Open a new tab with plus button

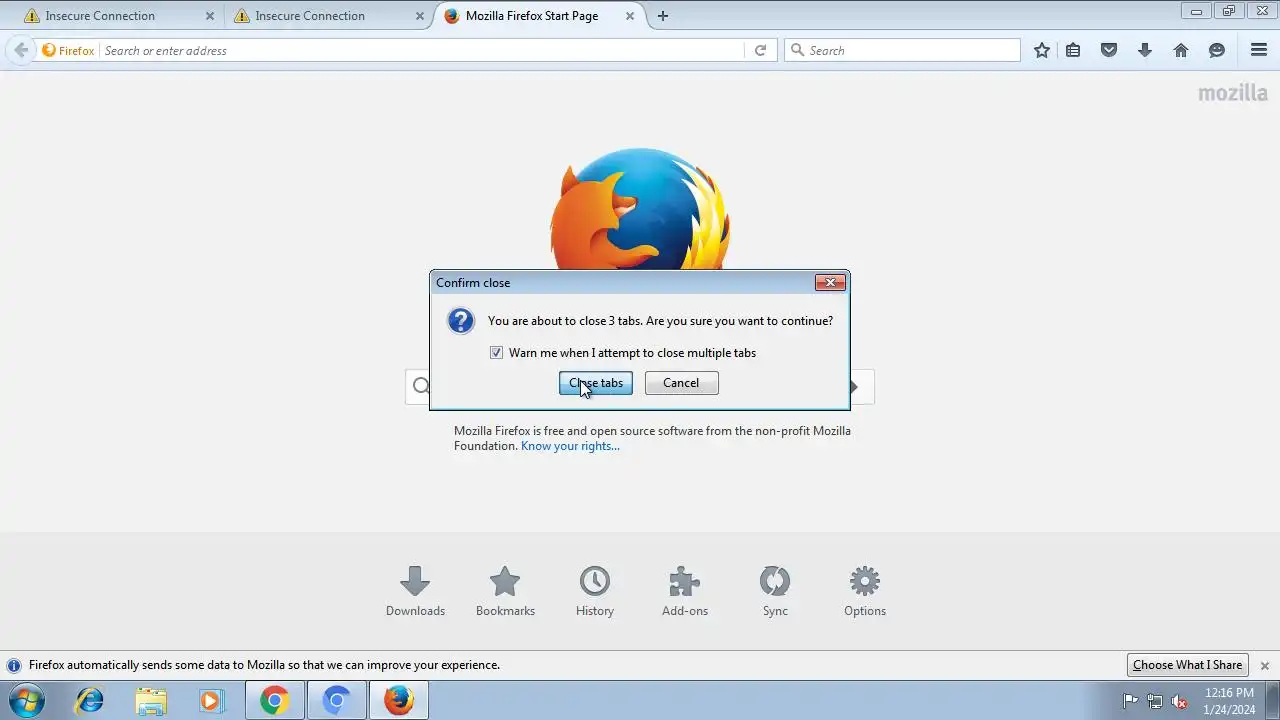(x=663, y=16)
